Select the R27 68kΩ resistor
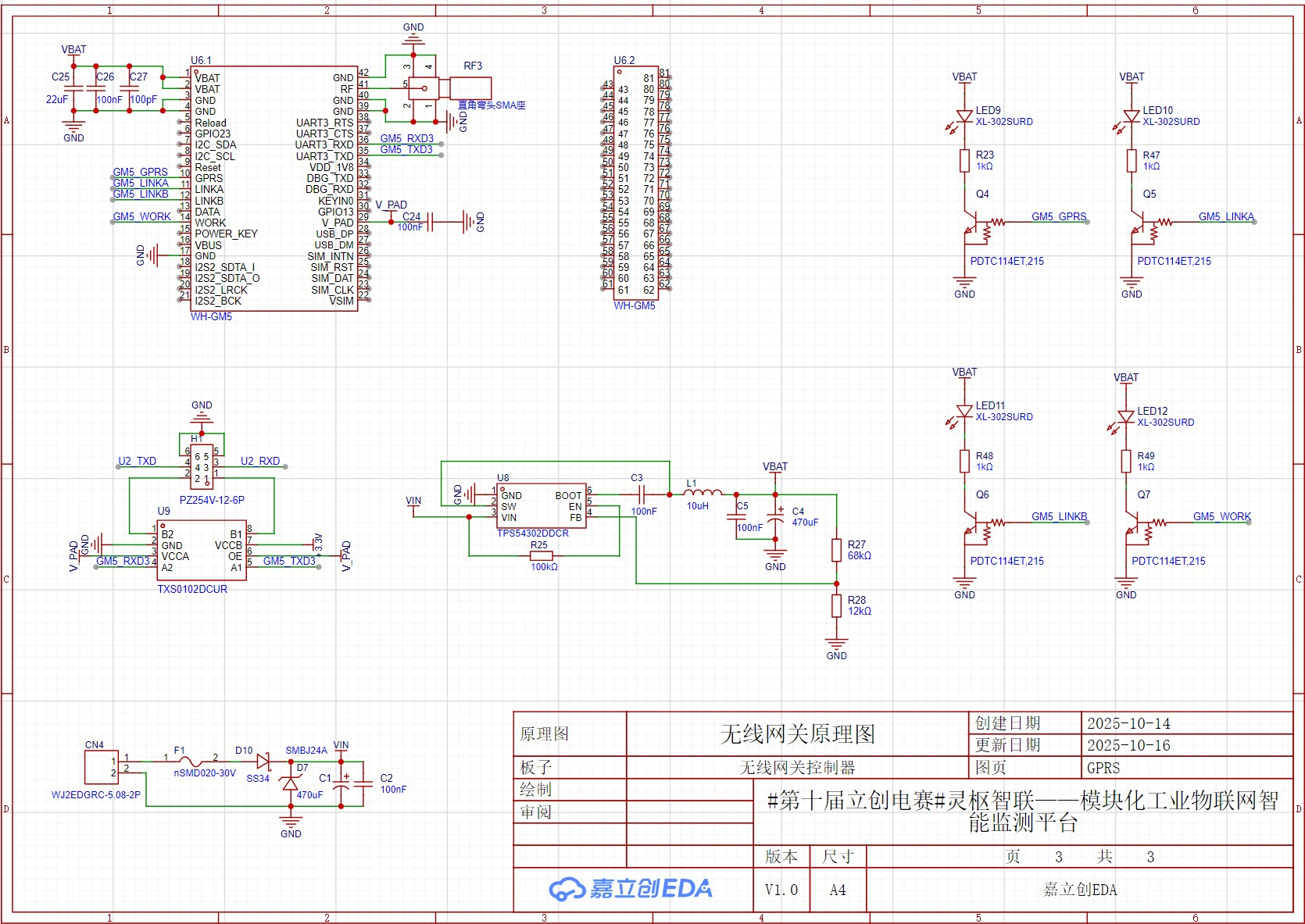The height and width of the screenshot is (924, 1305). pyautogui.click(x=836, y=550)
